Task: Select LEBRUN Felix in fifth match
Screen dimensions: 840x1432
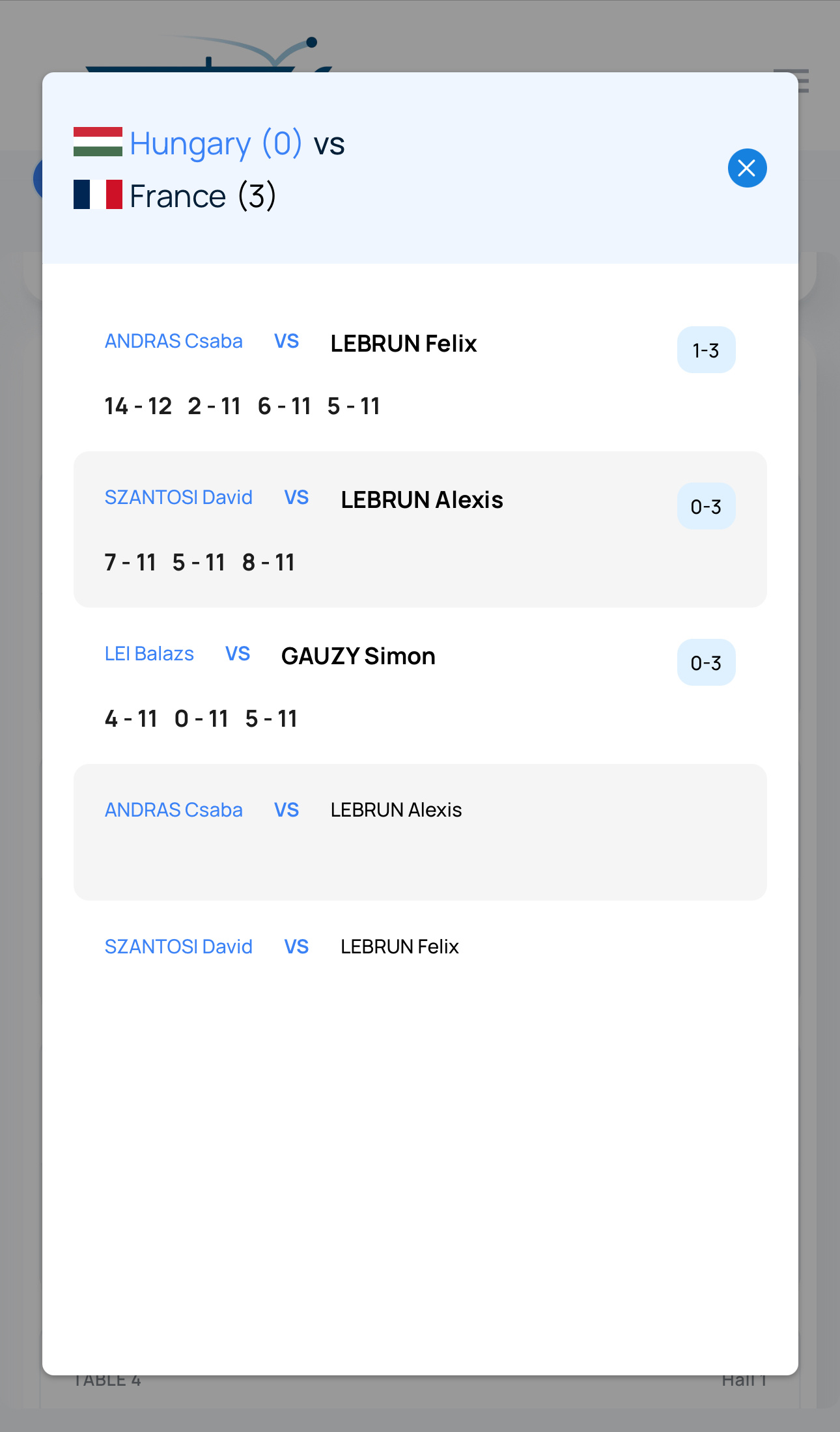Action: (400, 947)
